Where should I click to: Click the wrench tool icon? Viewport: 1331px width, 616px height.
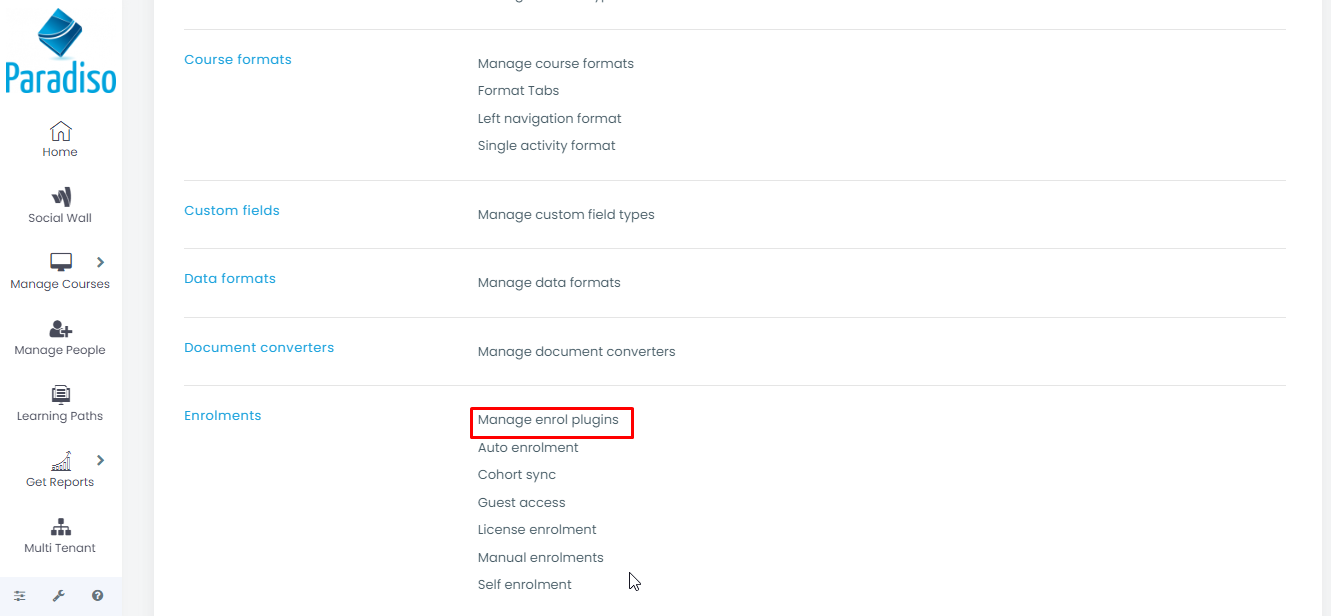click(x=59, y=596)
